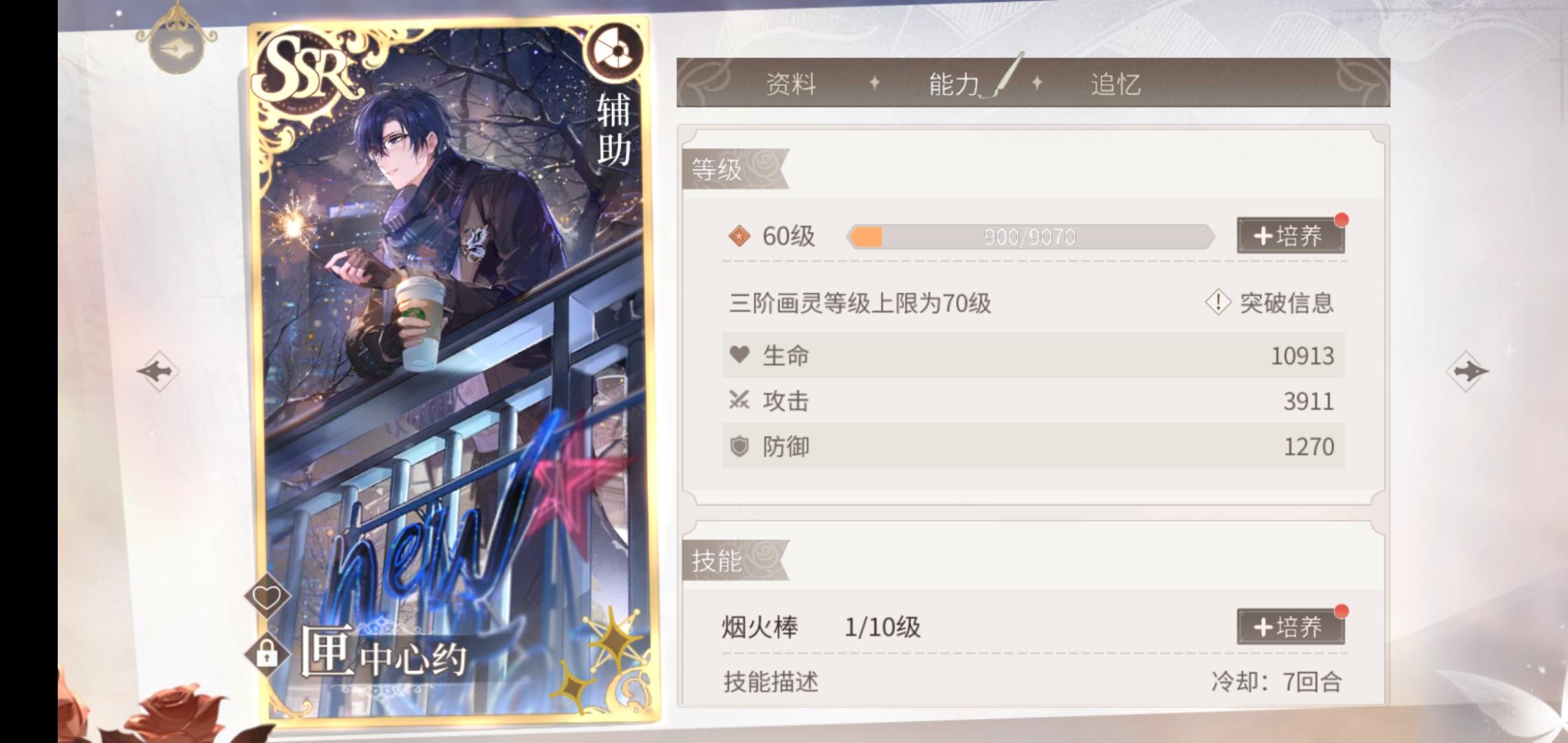Tap the back arrow emblem icon

pos(177,47)
